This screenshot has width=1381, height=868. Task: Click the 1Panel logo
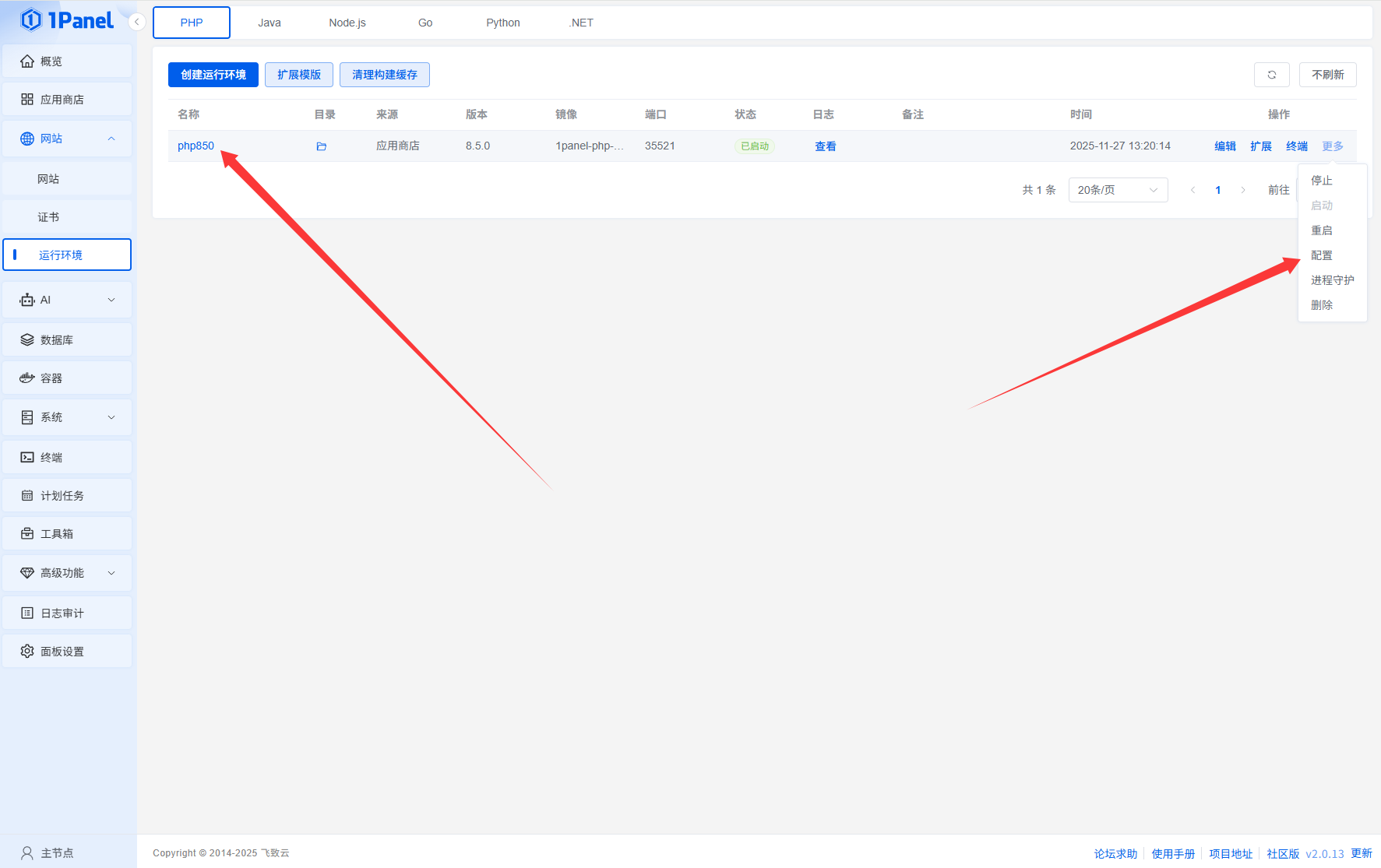(x=68, y=20)
